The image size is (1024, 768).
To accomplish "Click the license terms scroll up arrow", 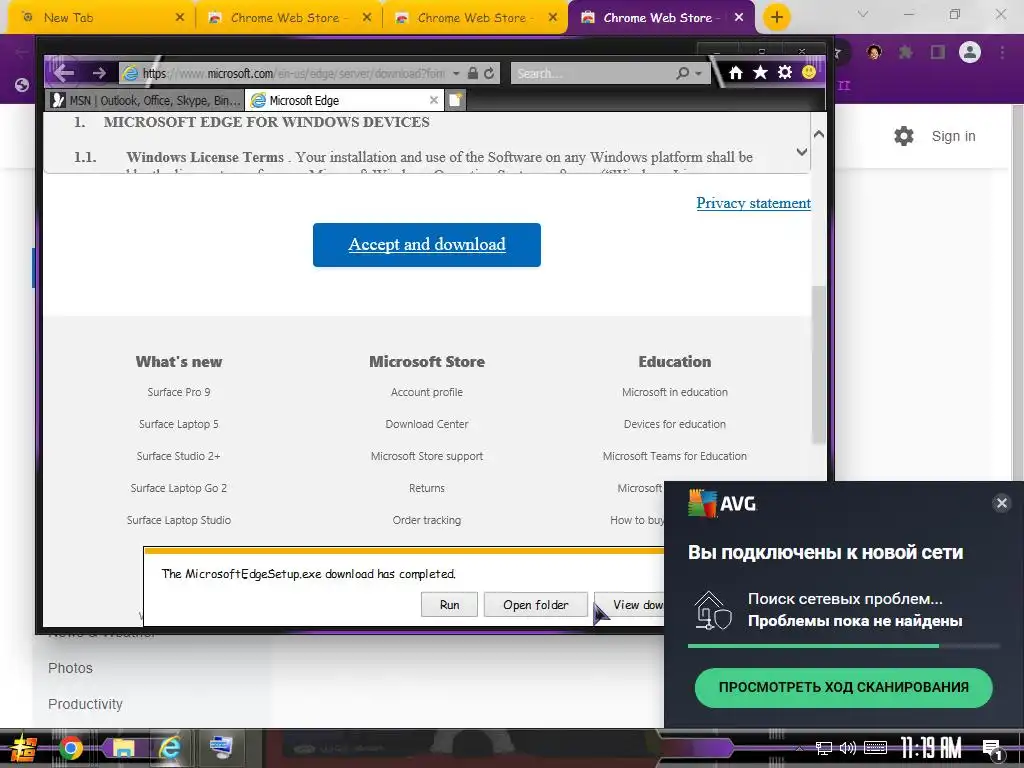I will (x=818, y=134).
